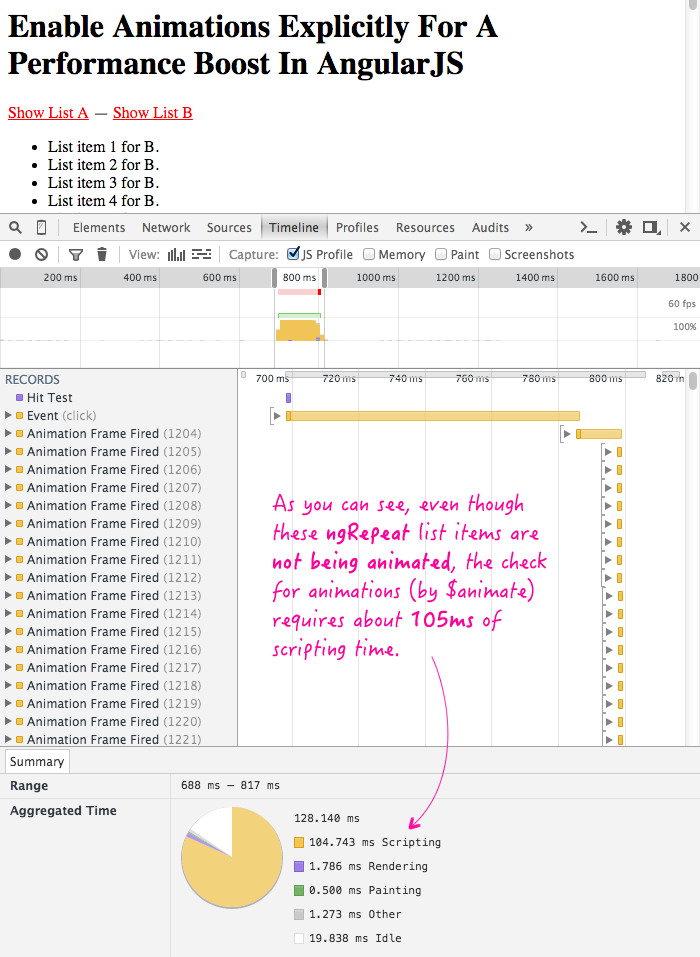Open the Audits tab
The width and height of the screenshot is (700, 957).
490,228
